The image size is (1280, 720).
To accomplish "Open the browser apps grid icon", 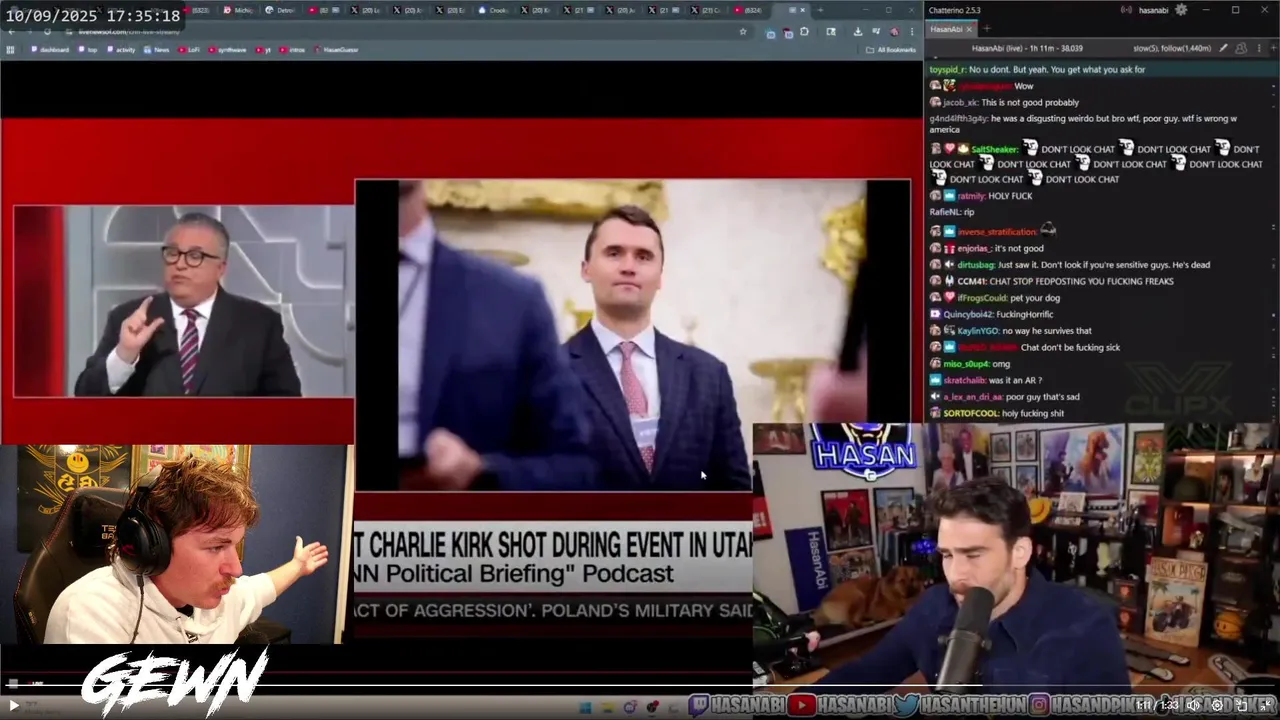I will pos(10,49).
